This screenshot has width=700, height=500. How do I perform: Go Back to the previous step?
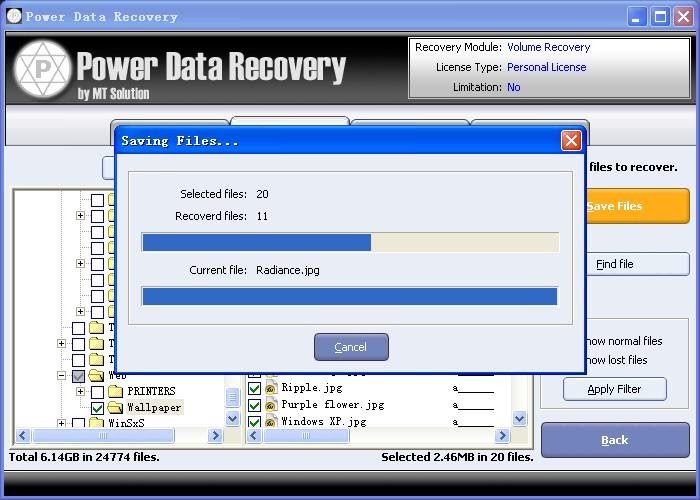(x=615, y=440)
